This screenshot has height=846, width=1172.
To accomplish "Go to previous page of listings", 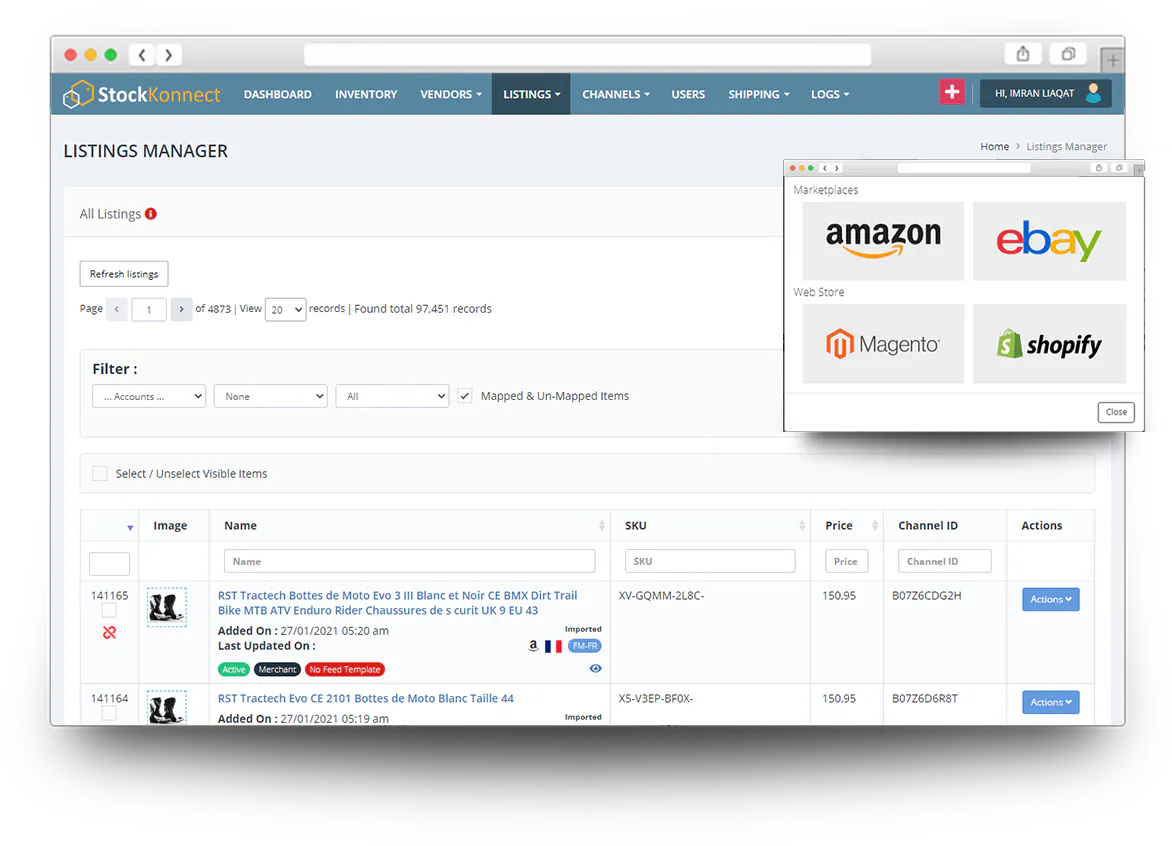I will [x=117, y=309].
